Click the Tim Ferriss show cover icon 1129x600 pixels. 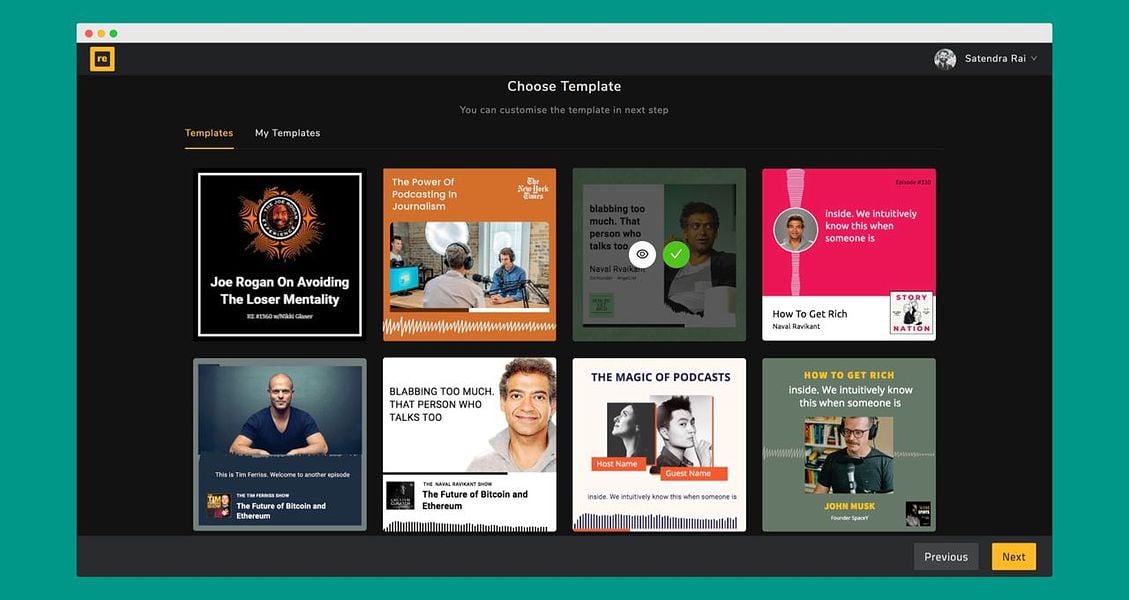click(219, 506)
